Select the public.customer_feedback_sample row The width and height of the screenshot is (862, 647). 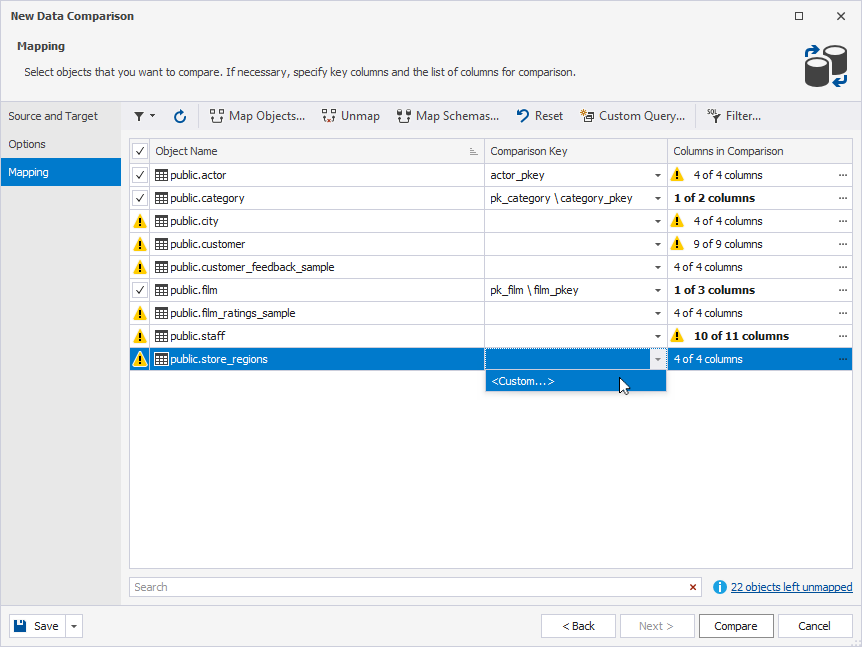(x=490, y=267)
